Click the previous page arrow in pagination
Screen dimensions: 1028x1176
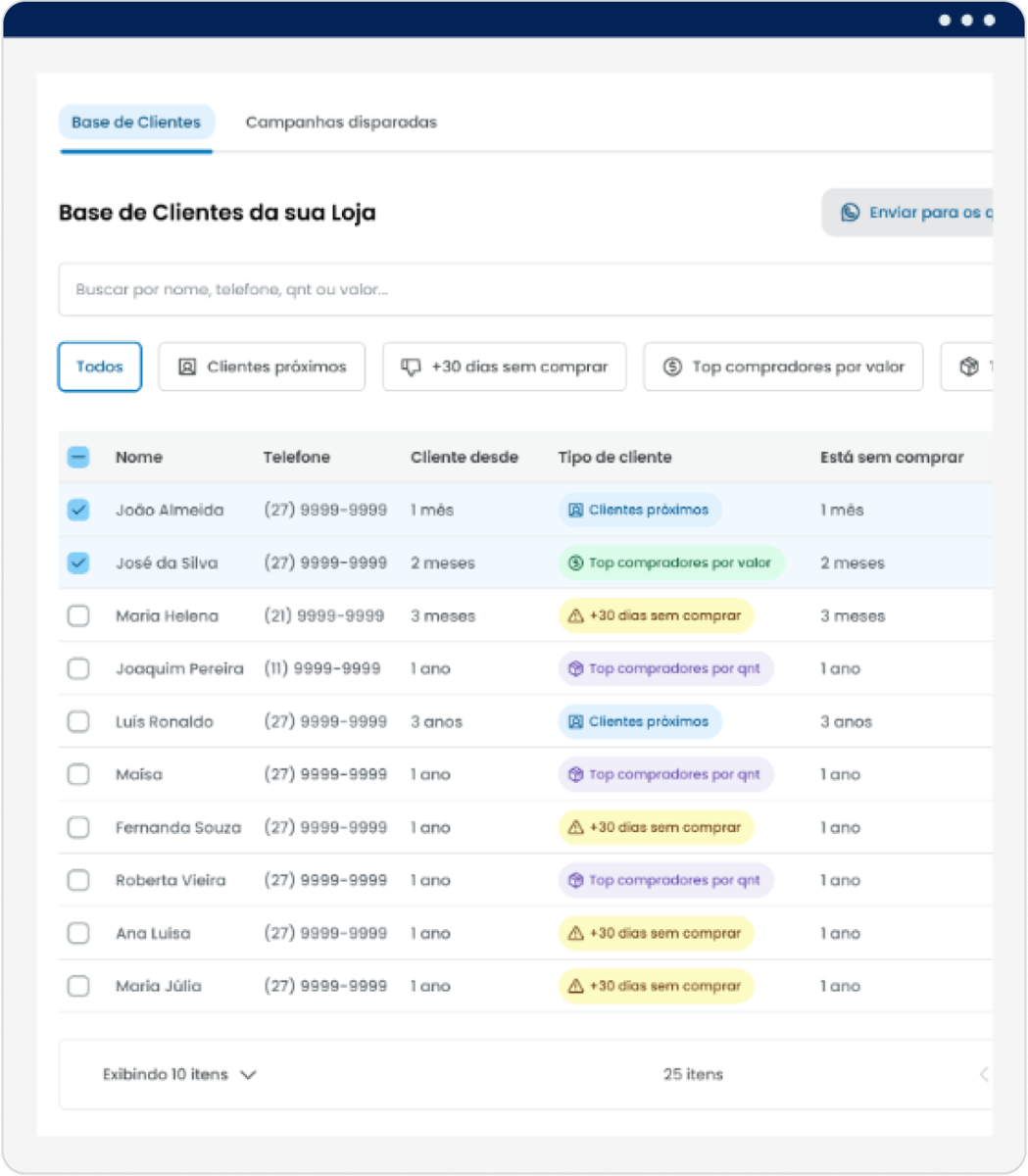click(x=984, y=1075)
